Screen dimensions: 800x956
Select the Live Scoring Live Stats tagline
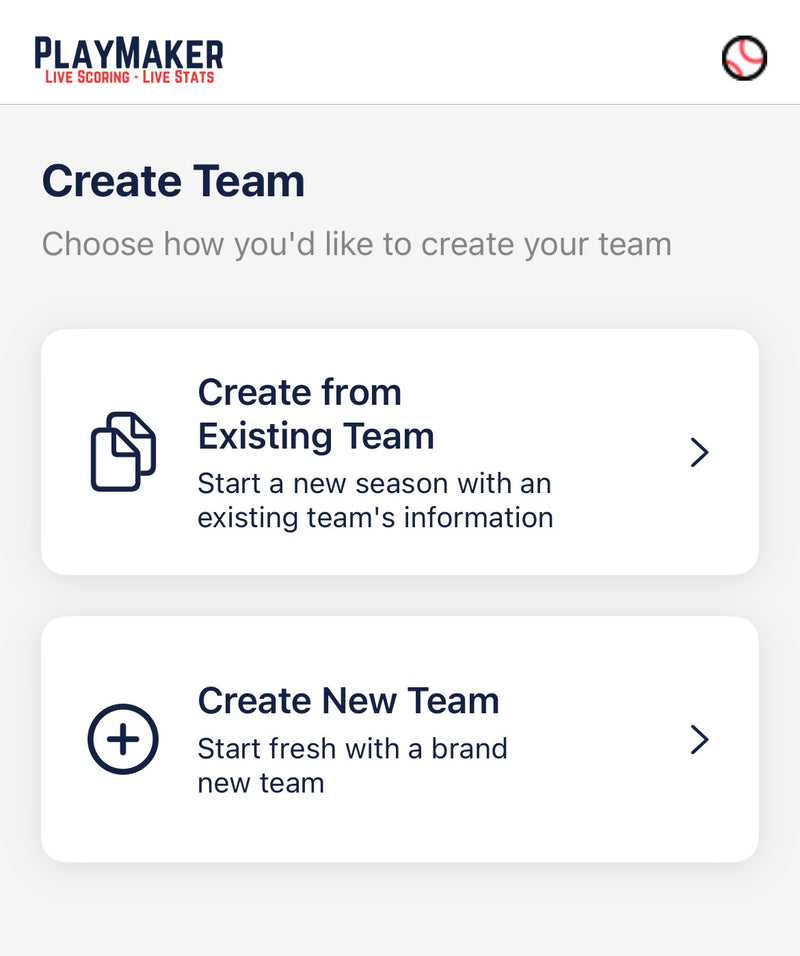(x=128, y=72)
